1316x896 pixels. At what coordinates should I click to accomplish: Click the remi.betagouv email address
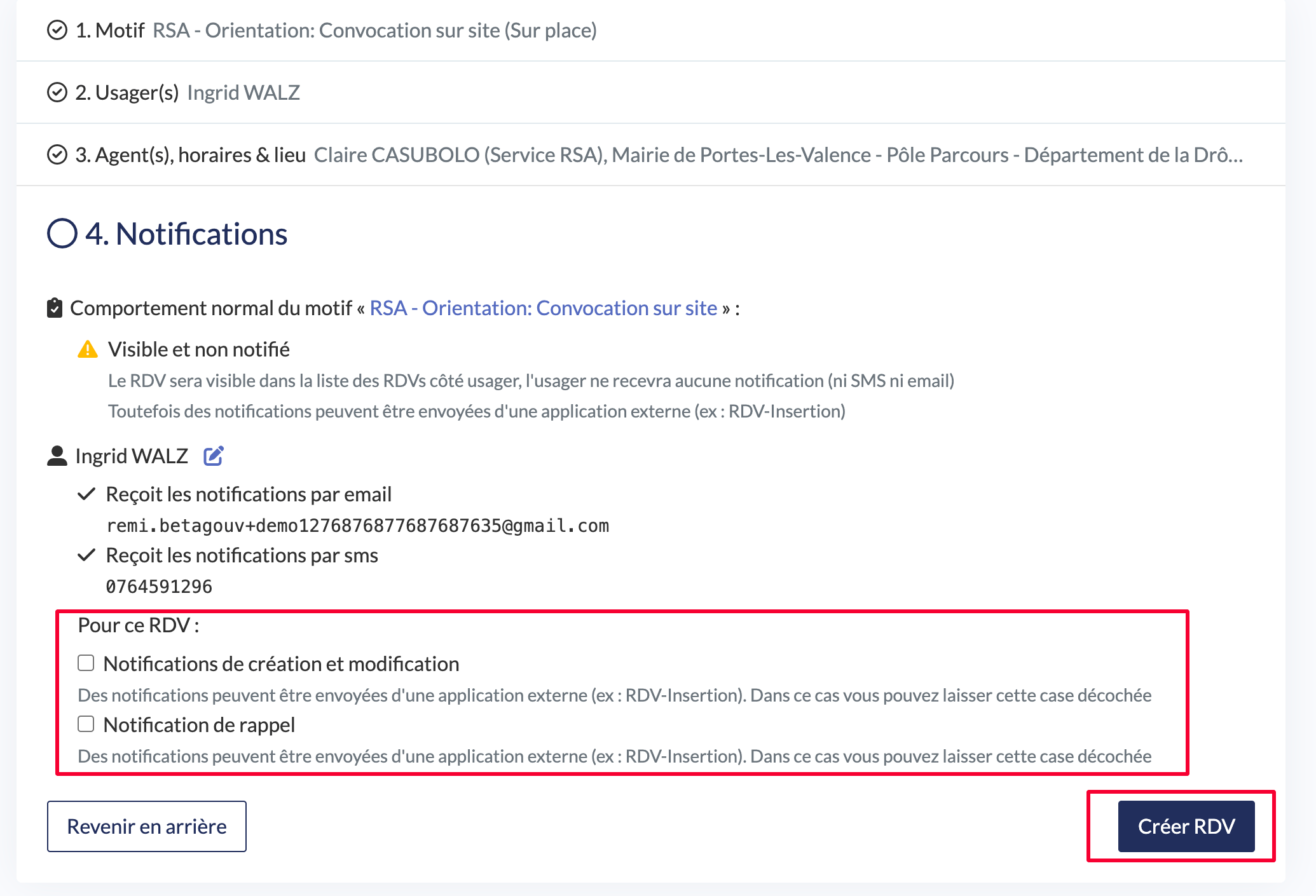click(357, 526)
